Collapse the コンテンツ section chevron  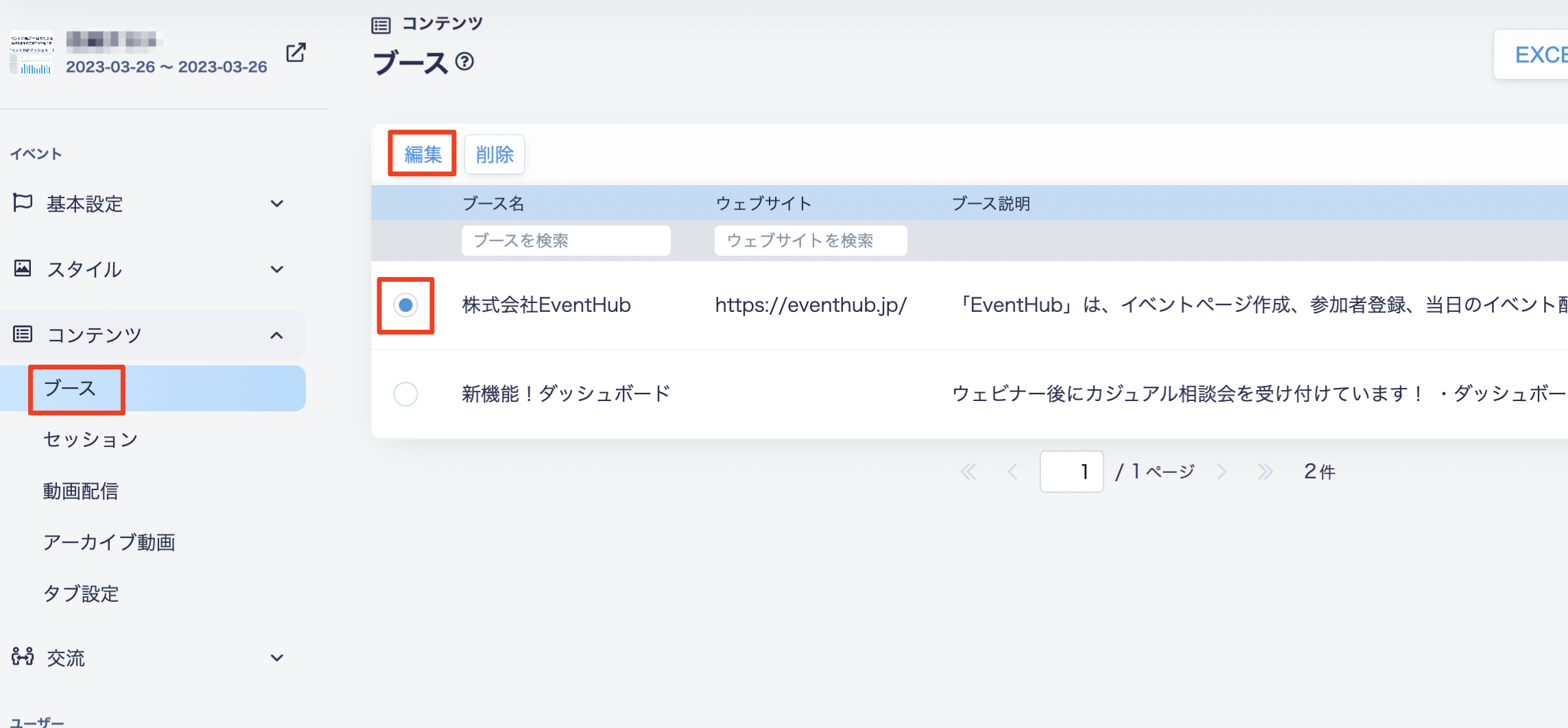(x=277, y=335)
